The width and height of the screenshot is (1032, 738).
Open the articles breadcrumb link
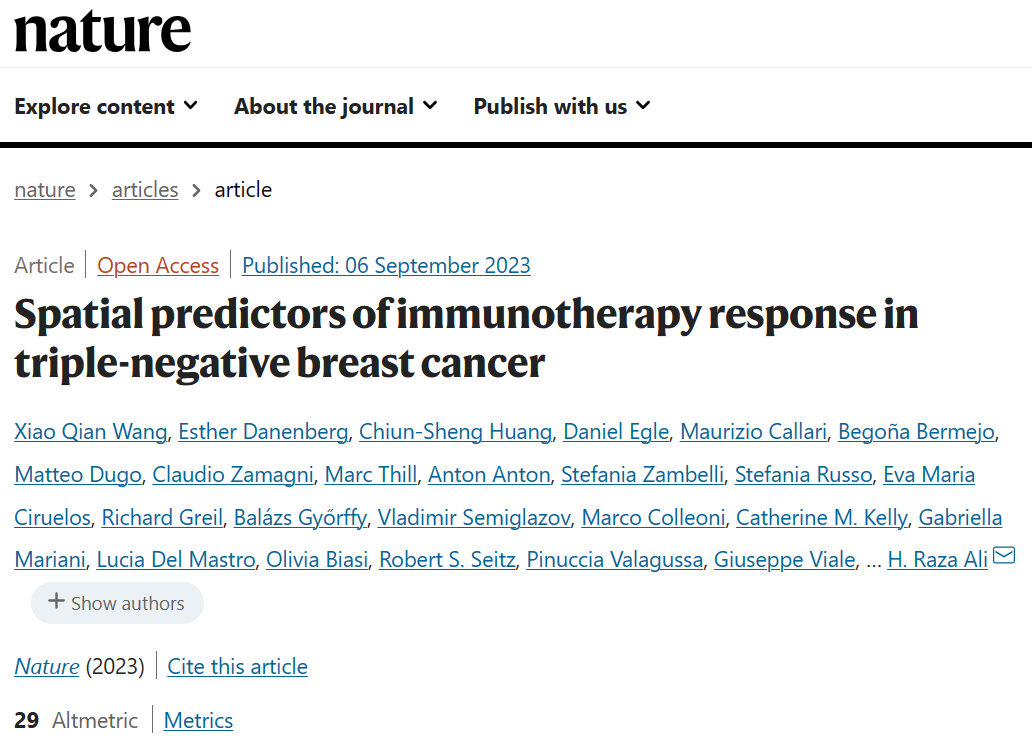point(145,190)
